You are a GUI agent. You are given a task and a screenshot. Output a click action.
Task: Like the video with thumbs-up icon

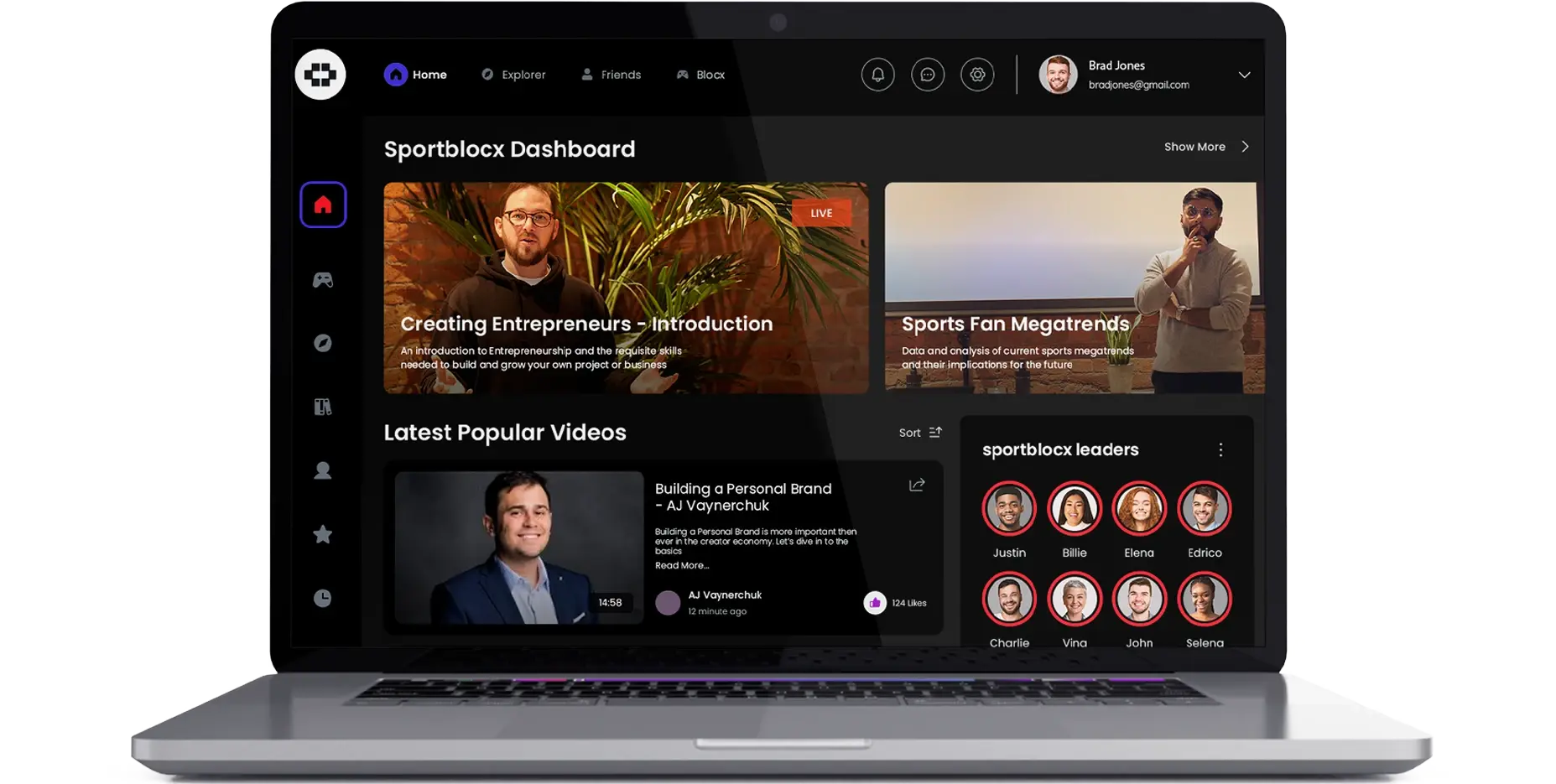pos(875,602)
